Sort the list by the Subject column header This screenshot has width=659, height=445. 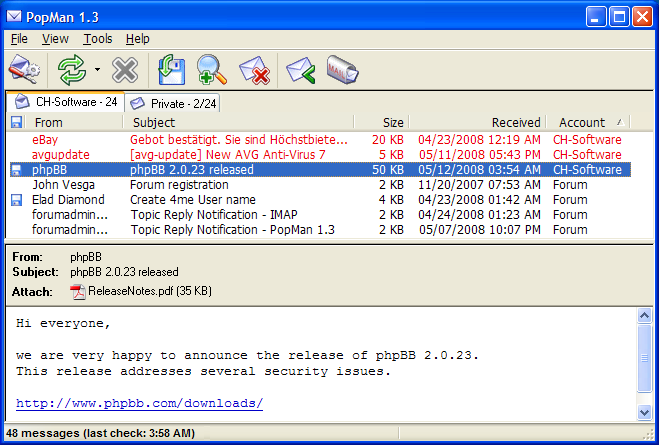pos(238,122)
